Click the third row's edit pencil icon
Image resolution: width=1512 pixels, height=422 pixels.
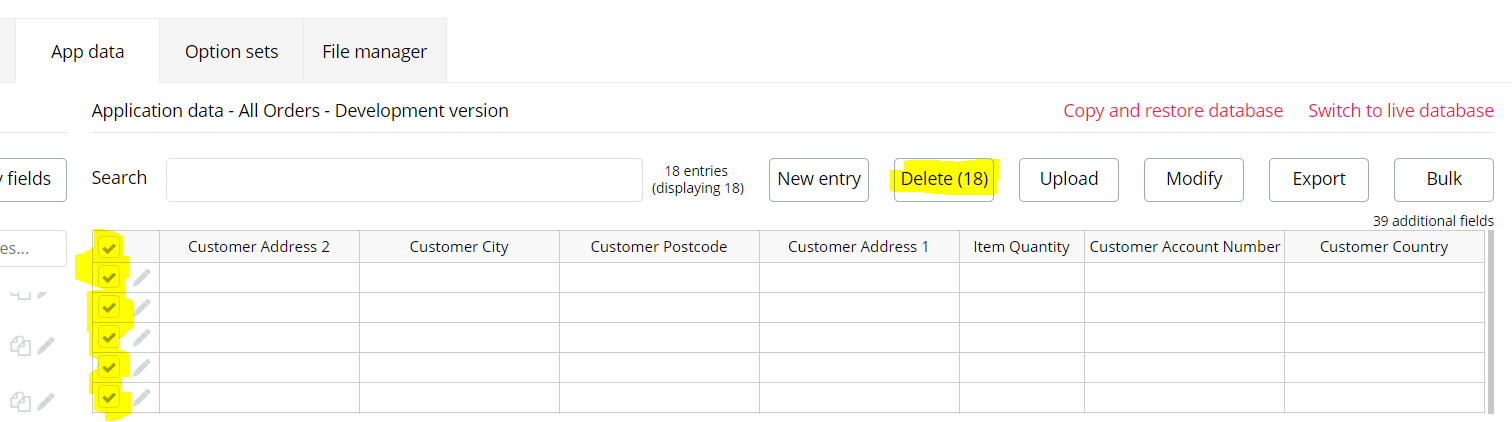143,337
